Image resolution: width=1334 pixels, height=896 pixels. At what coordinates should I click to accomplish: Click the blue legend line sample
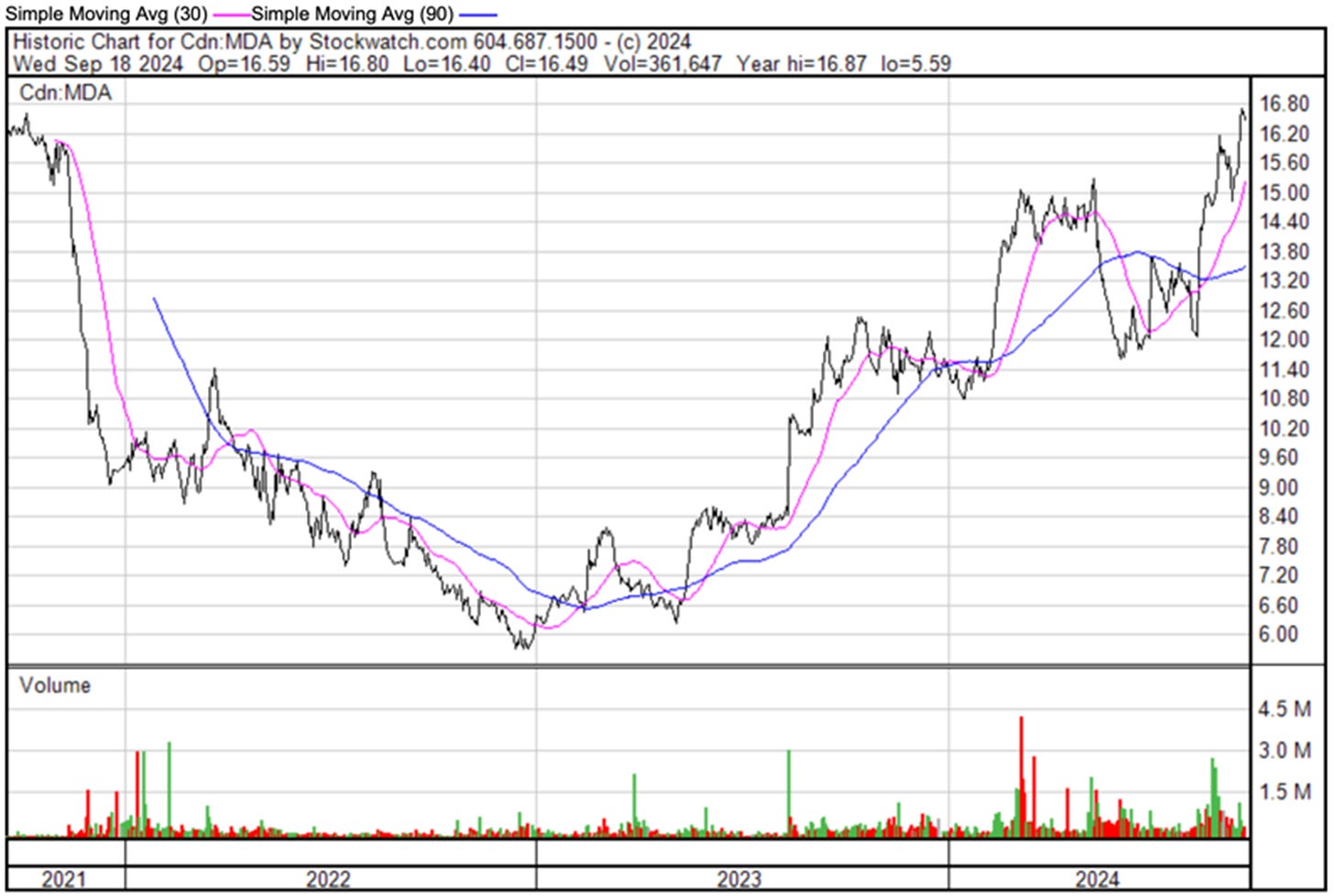pyautogui.click(x=478, y=15)
